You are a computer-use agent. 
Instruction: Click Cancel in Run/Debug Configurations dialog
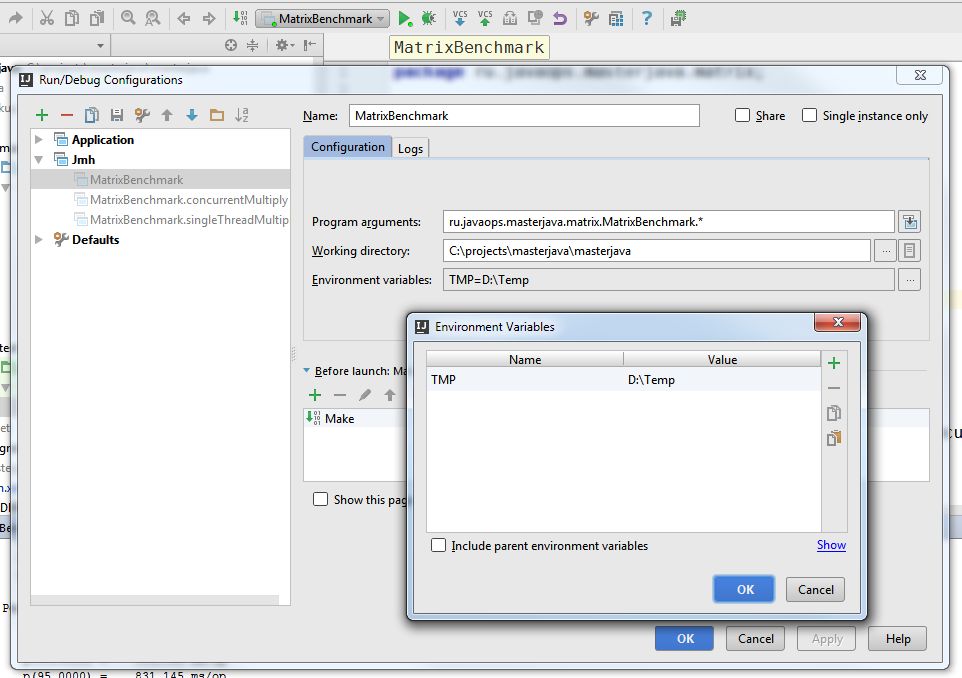(x=755, y=639)
